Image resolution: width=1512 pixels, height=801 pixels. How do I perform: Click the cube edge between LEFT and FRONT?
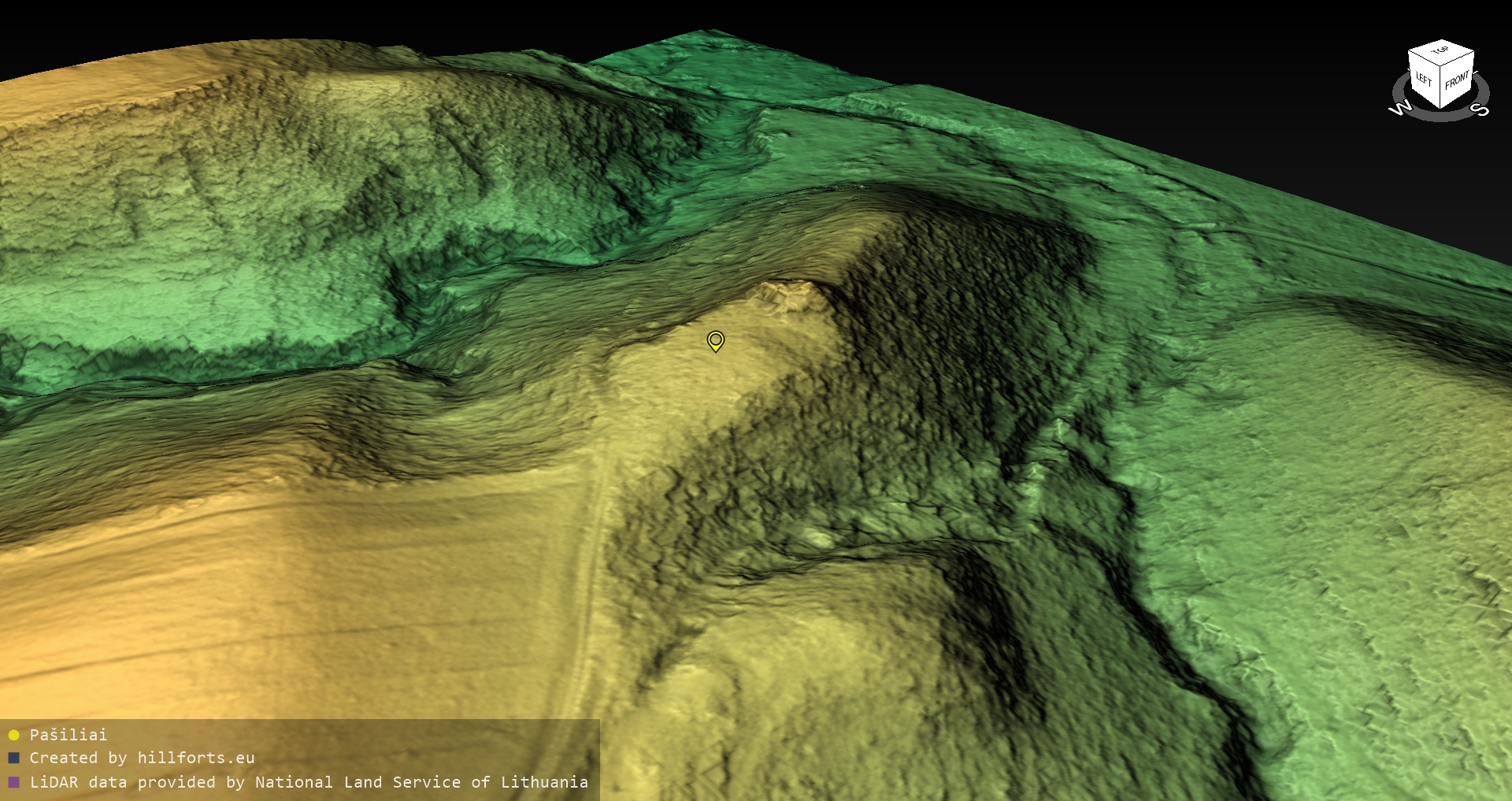(x=1441, y=88)
